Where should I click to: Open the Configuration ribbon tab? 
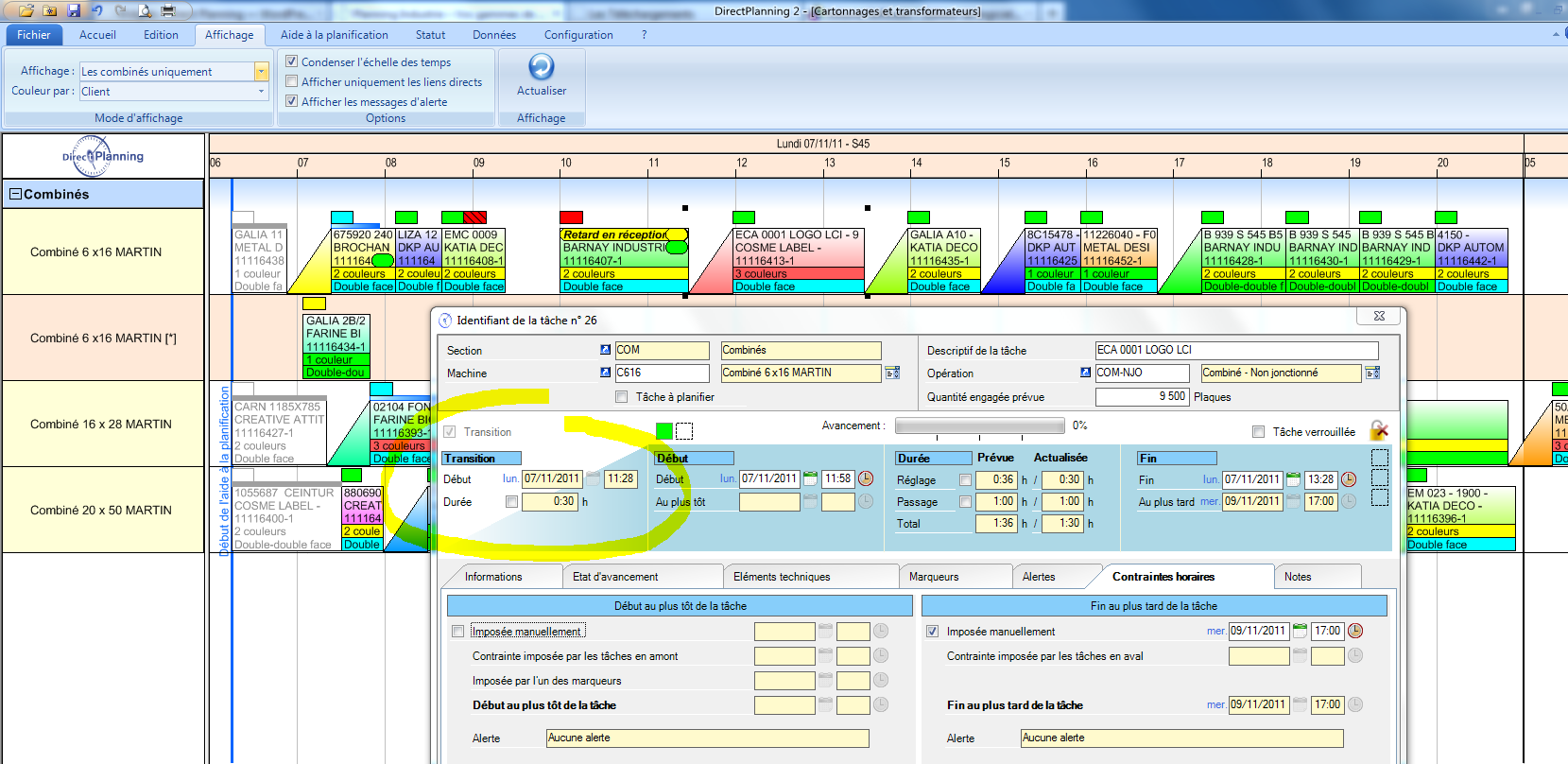coord(578,35)
